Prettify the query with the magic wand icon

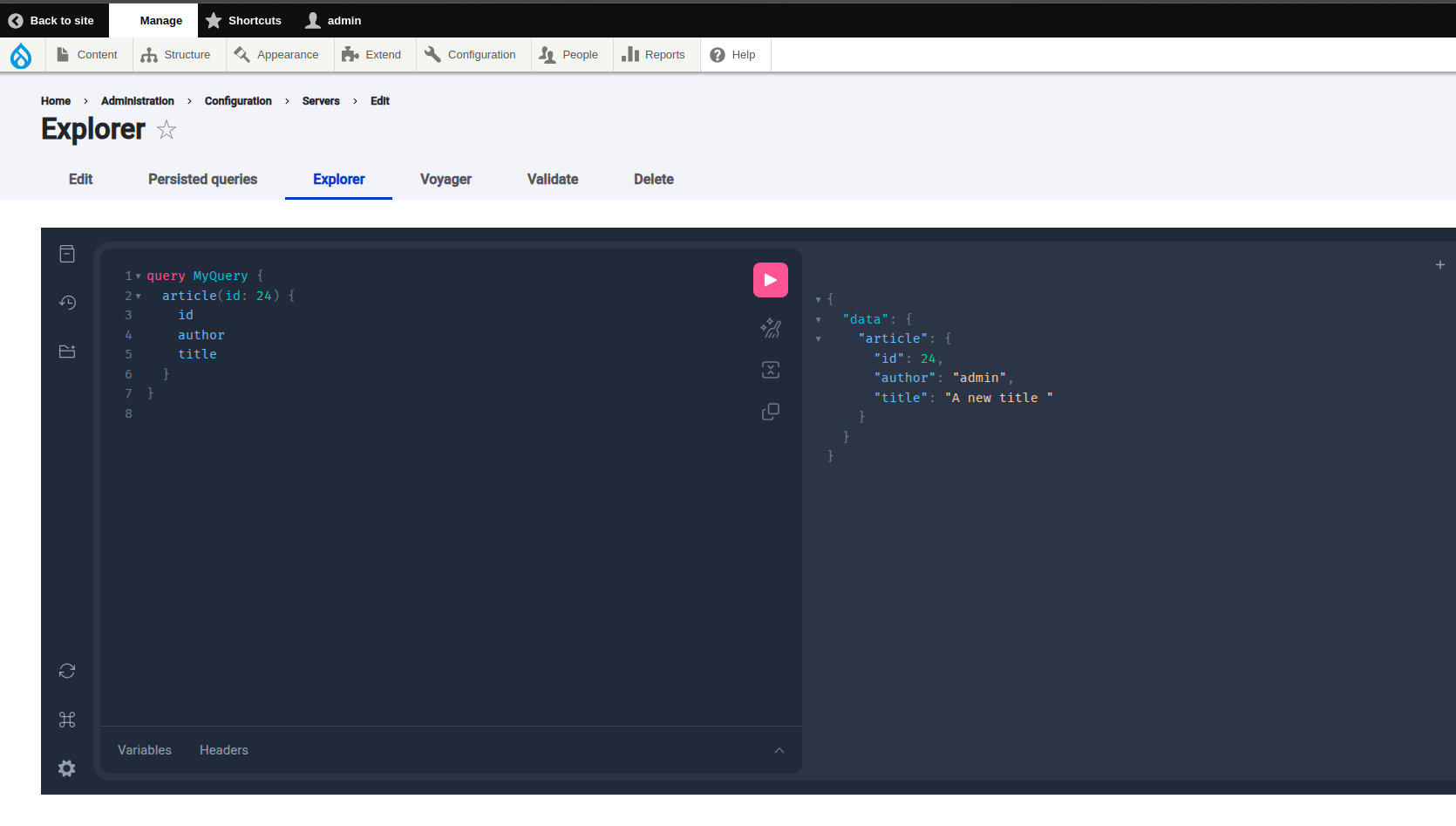tap(771, 328)
